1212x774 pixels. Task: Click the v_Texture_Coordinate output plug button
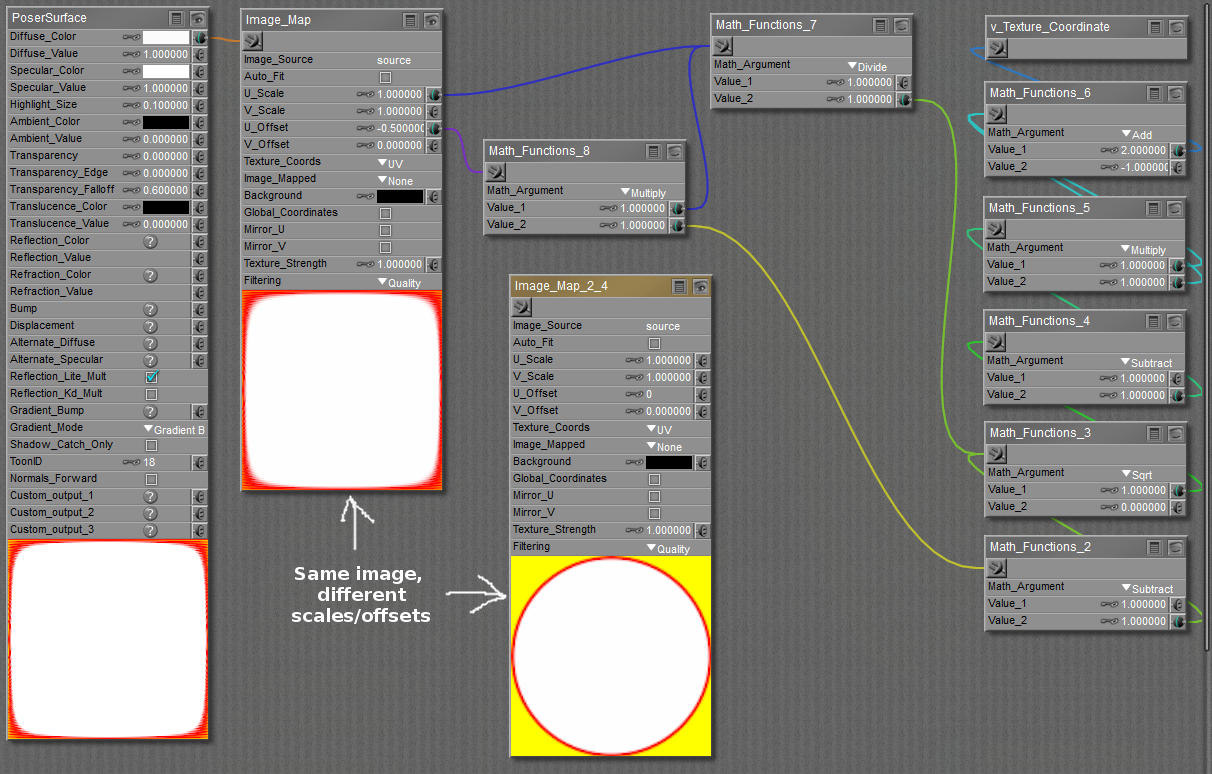pos(997,48)
